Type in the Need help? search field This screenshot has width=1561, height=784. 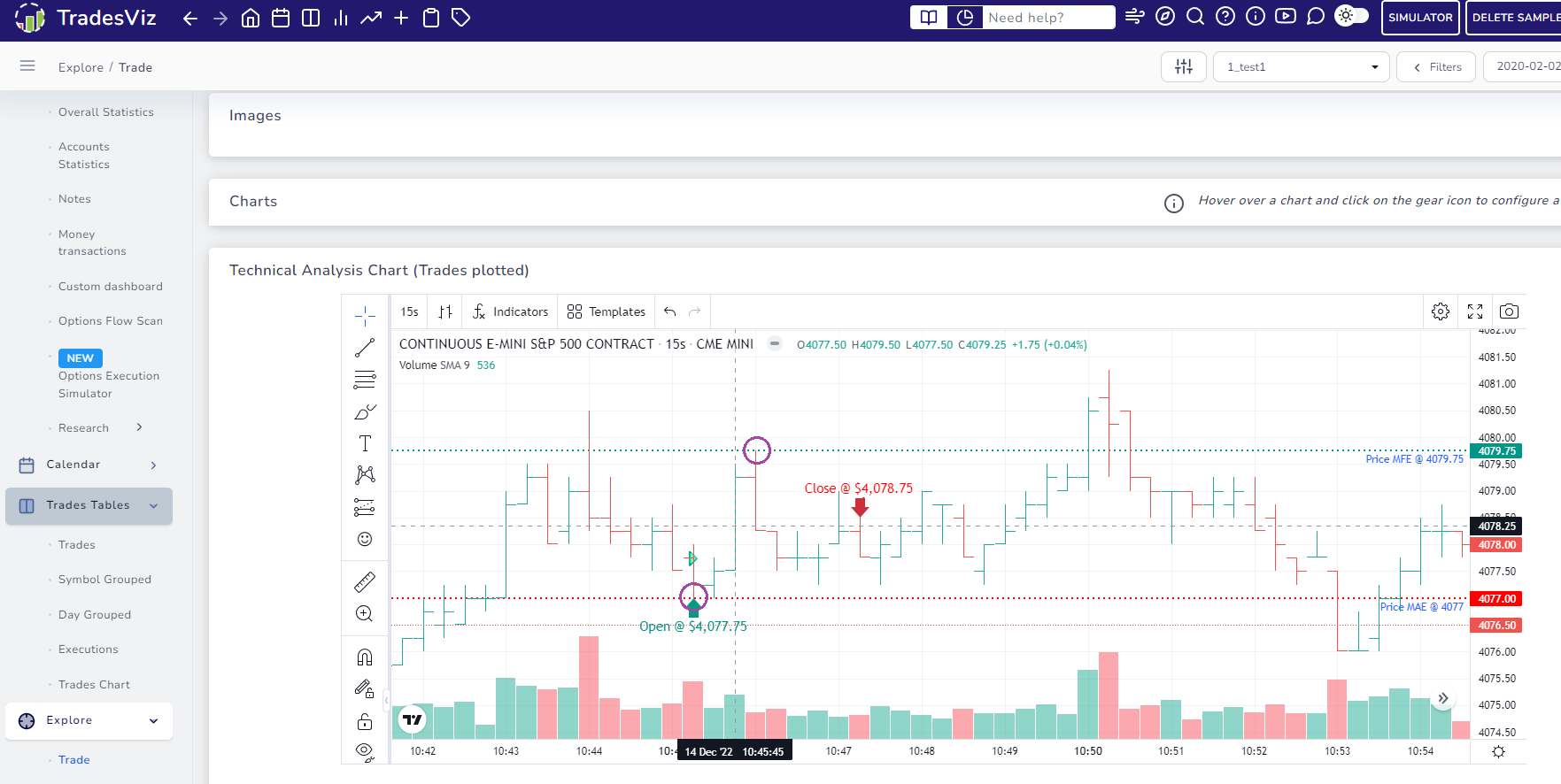coord(1049,18)
